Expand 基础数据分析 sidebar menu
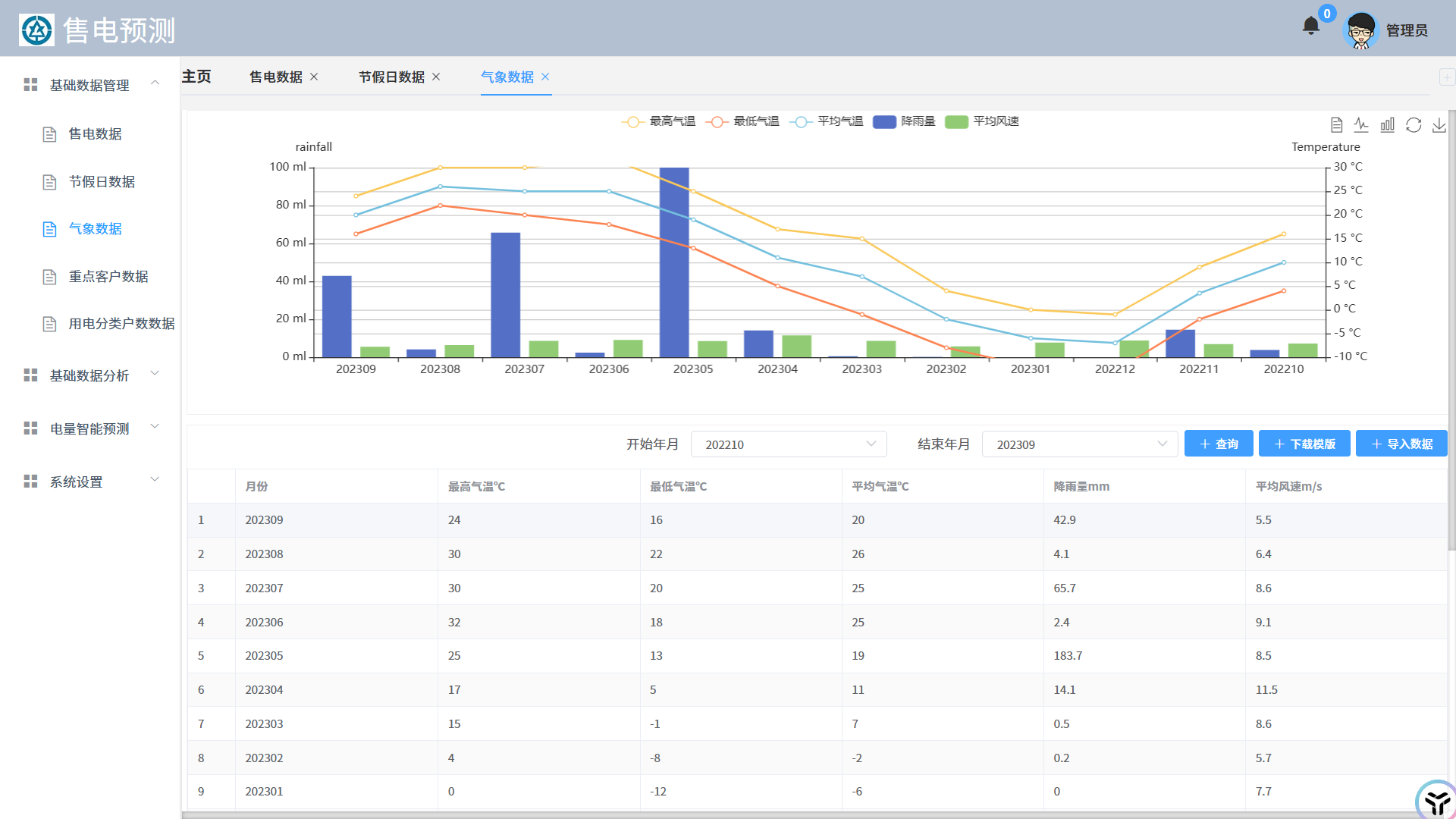 pyautogui.click(x=89, y=375)
